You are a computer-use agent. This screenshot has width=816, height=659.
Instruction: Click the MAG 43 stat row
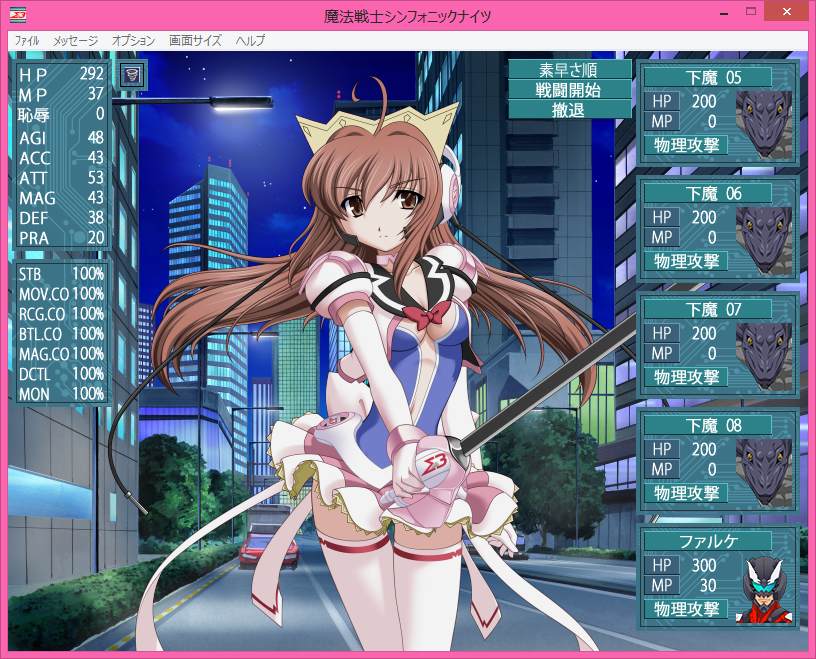pyautogui.click(x=61, y=198)
